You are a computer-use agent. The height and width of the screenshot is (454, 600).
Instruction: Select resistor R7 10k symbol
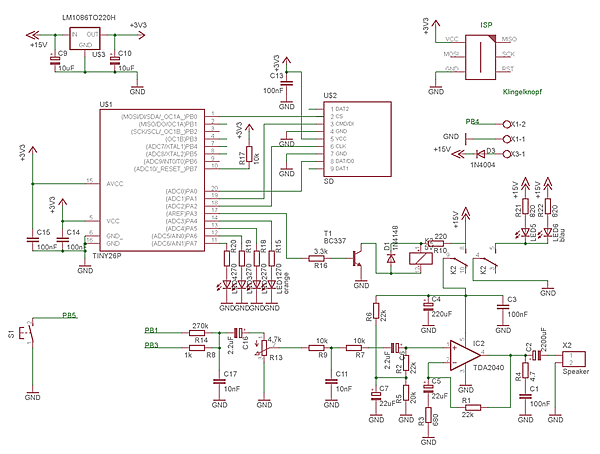(x=354, y=348)
